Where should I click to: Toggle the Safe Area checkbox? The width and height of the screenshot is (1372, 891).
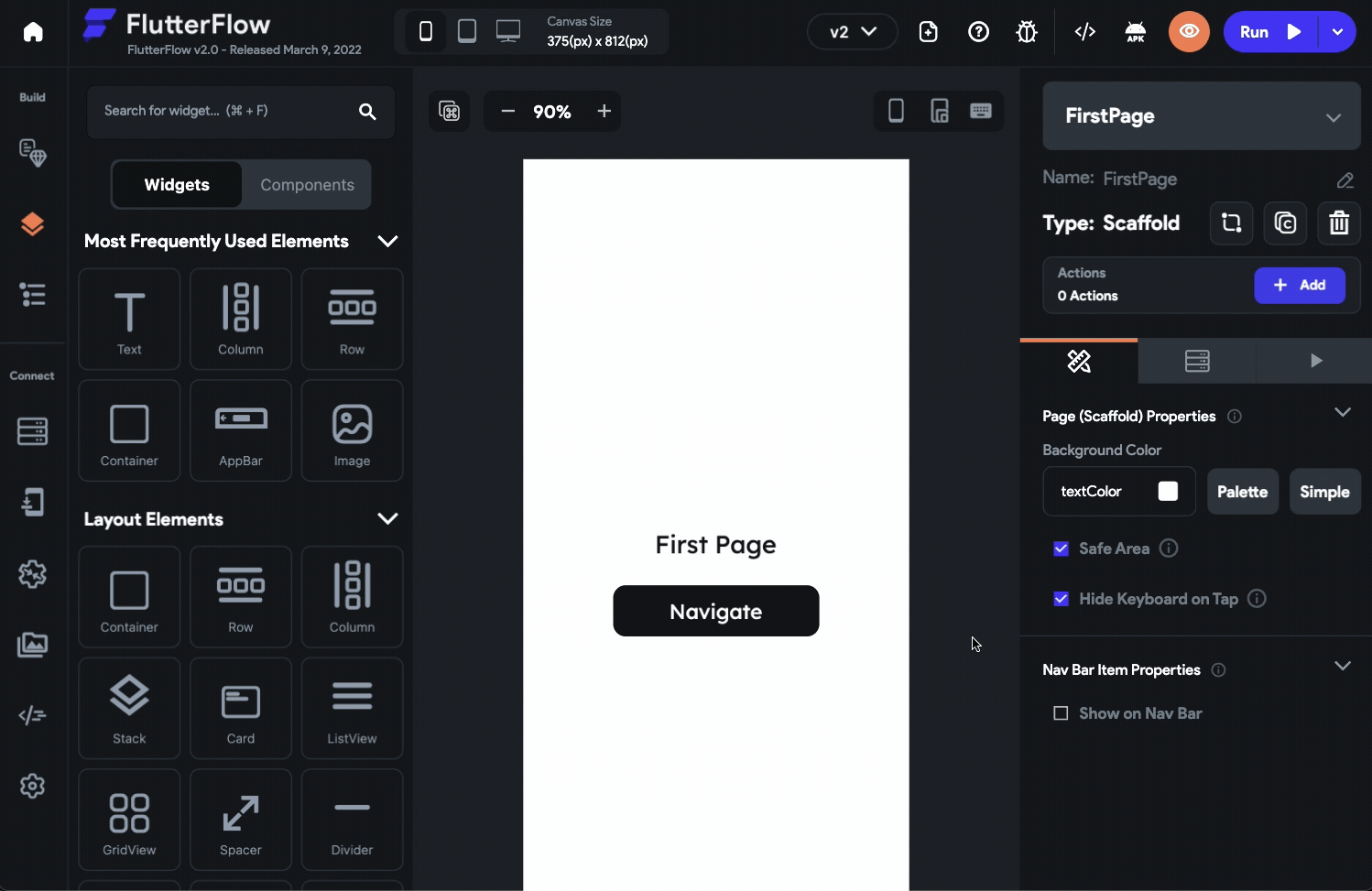coord(1061,549)
